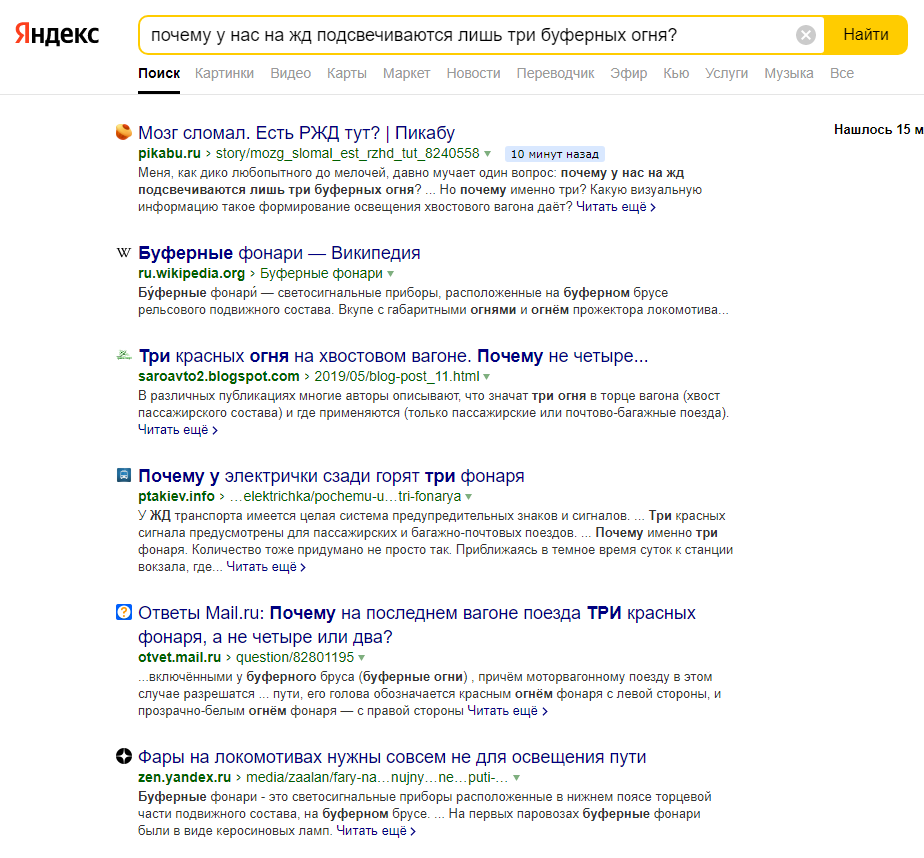Click 'Читать ещё' in the Pikabu snippet
The width and height of the screenshot is (924, 858).
(616, 207)
